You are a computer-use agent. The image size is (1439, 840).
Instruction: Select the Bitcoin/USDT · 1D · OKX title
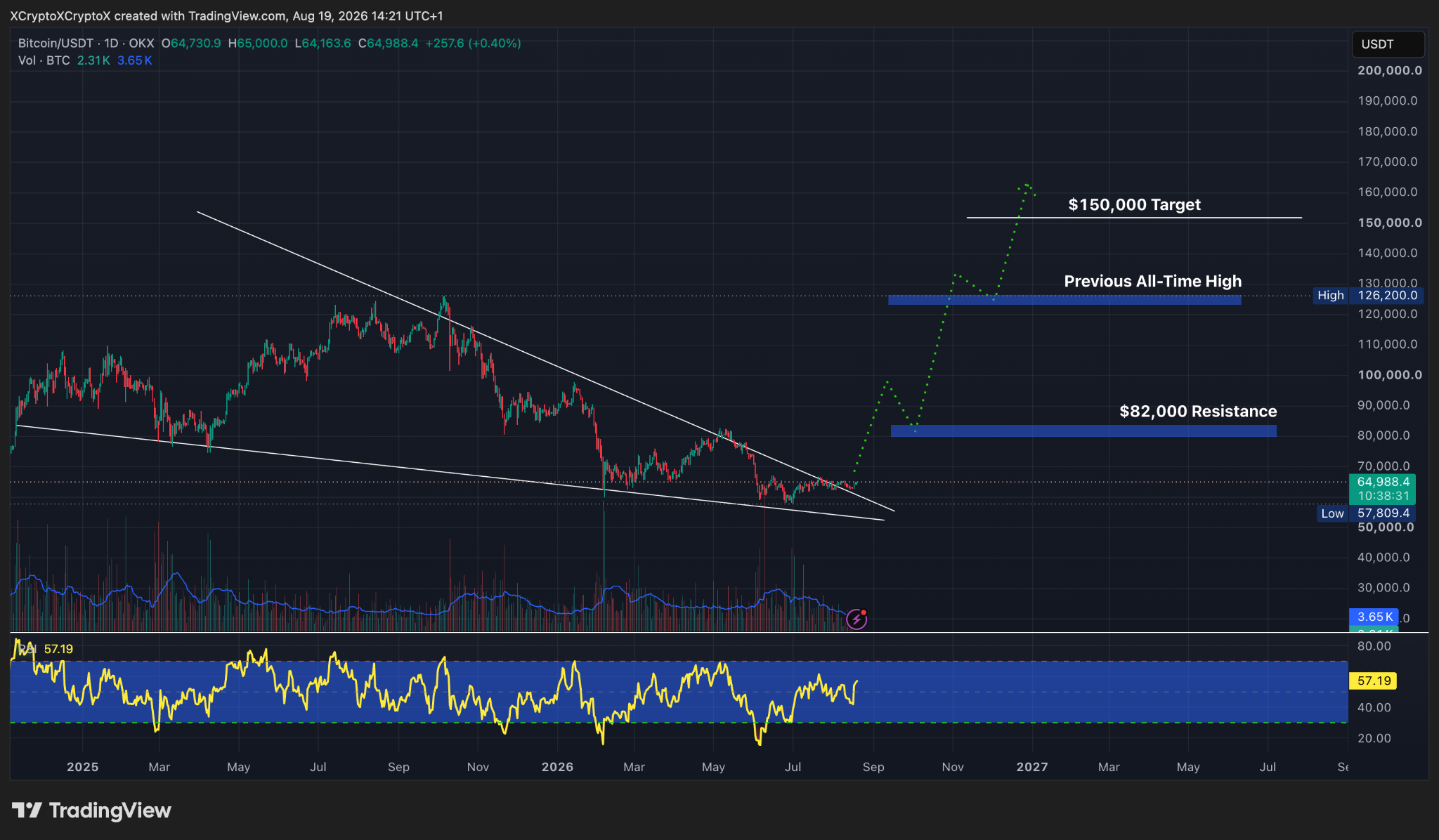(x=86, y=44)
